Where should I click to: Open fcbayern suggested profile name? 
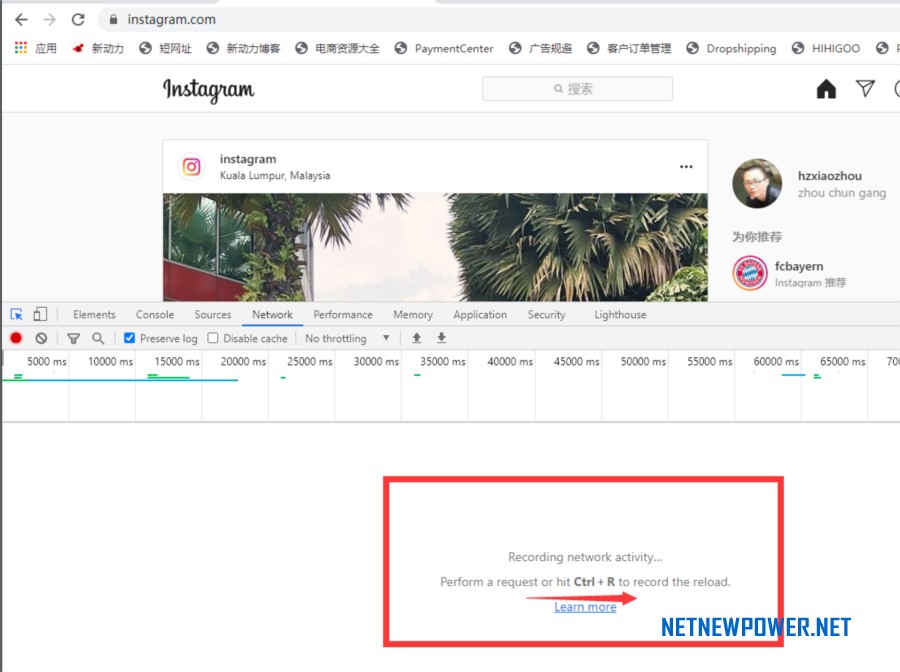pyautogui.click(x=798, y=266)
